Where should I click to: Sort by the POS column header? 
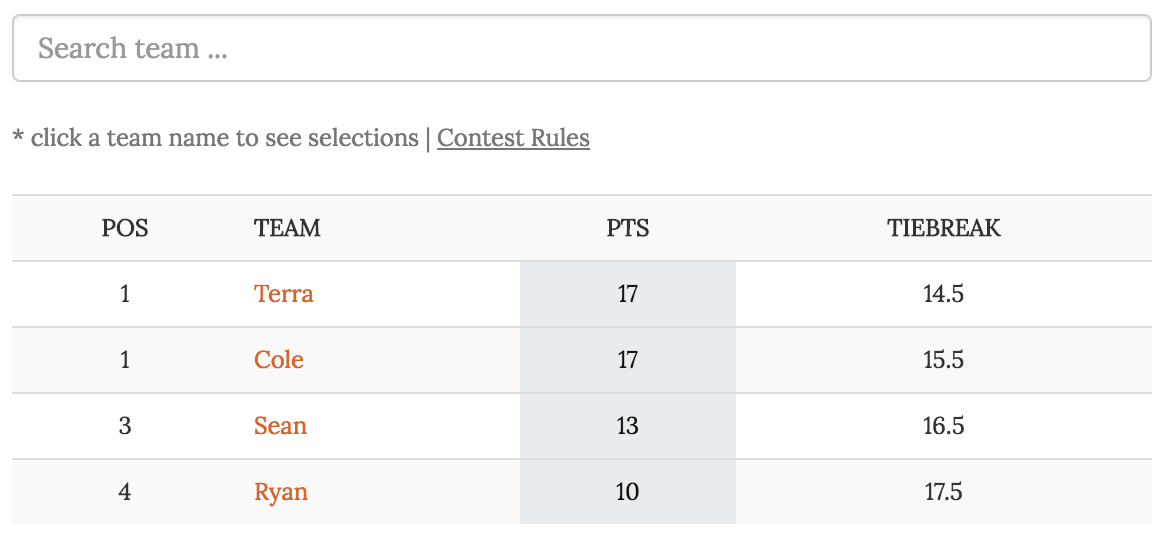pos(125,228)
